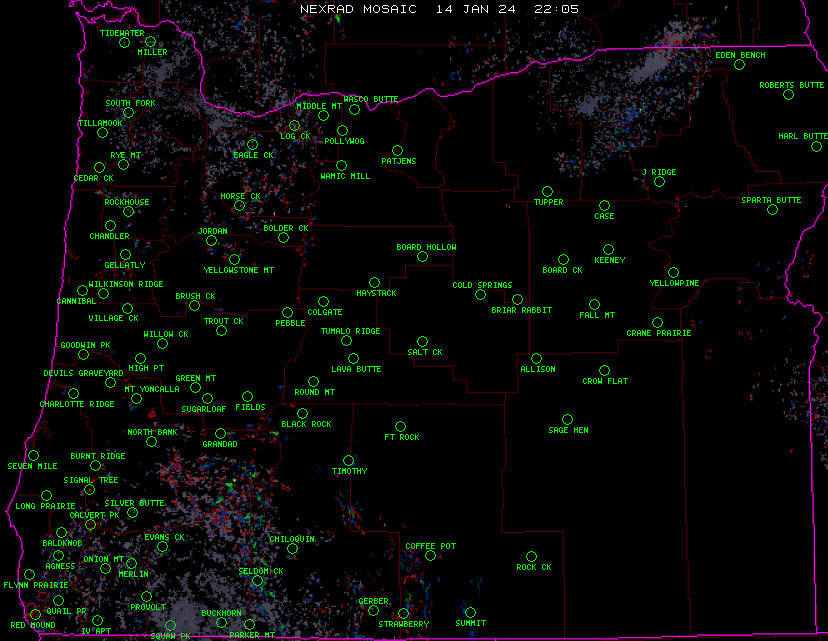
Task: Pick the SAGE HEN station marker
Action: [567, 420]
